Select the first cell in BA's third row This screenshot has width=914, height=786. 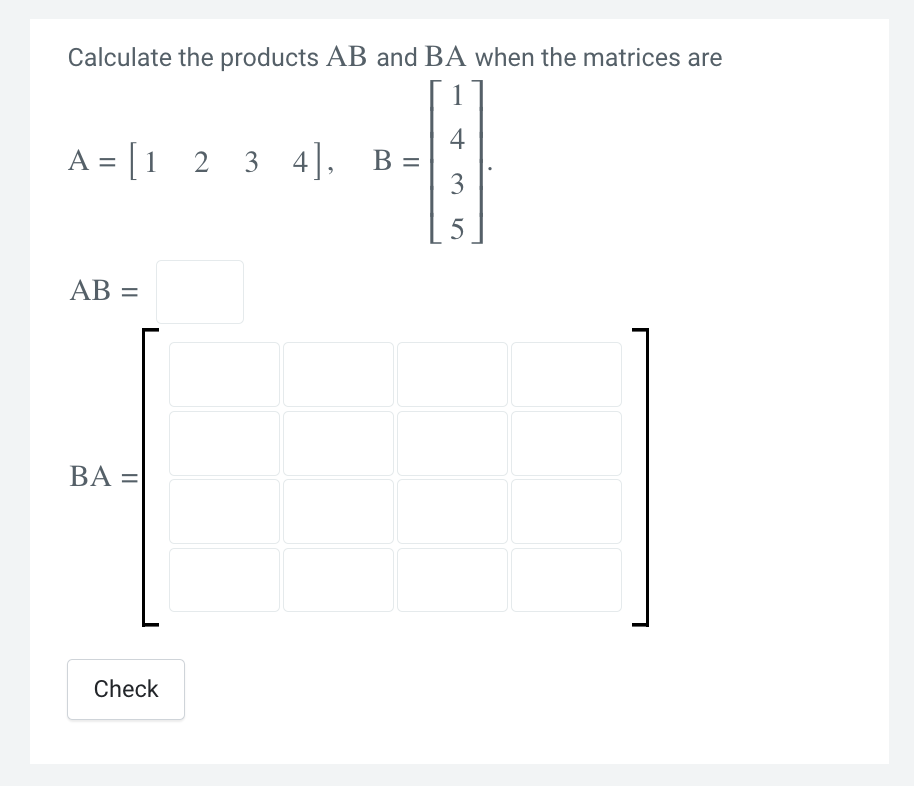(x=224, y=511)
